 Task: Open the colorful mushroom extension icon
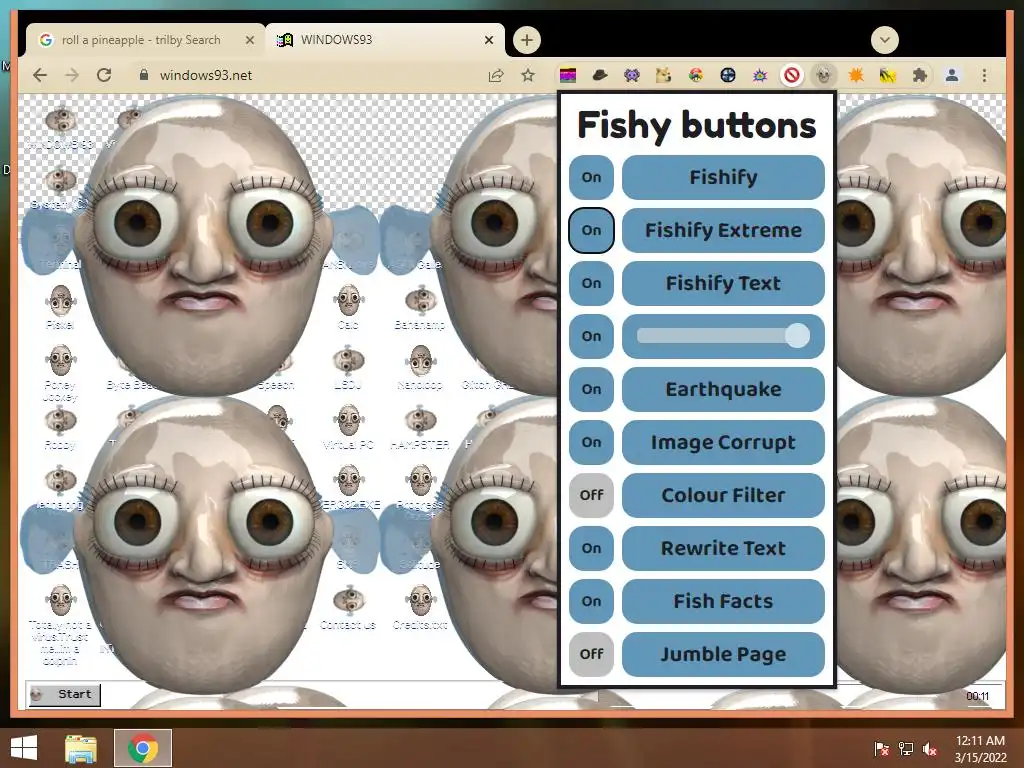[x=696, y=76]
